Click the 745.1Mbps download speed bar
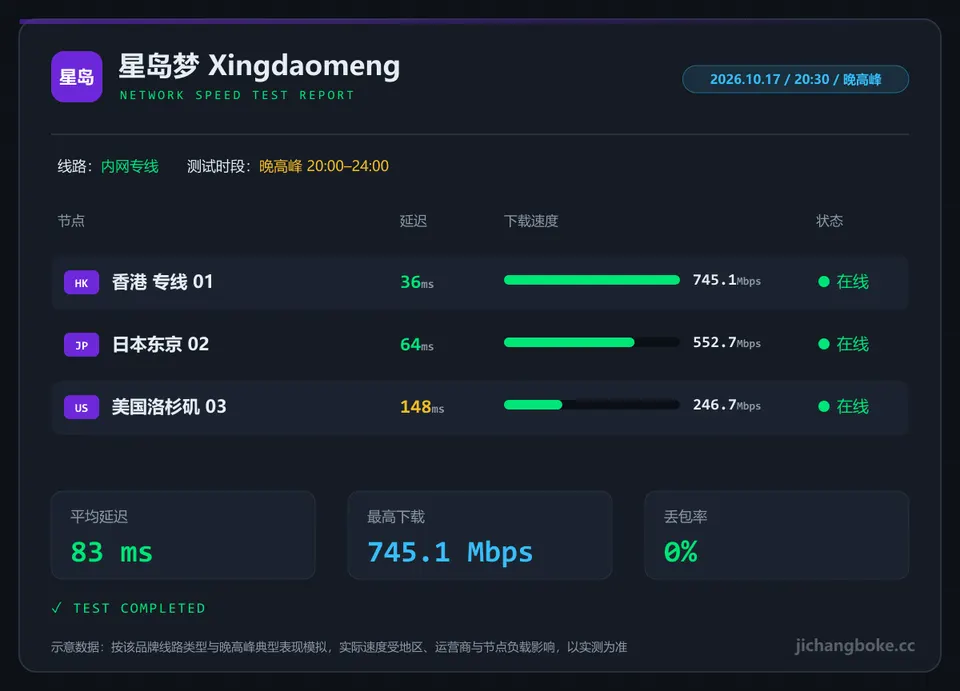 click(591, 280)
